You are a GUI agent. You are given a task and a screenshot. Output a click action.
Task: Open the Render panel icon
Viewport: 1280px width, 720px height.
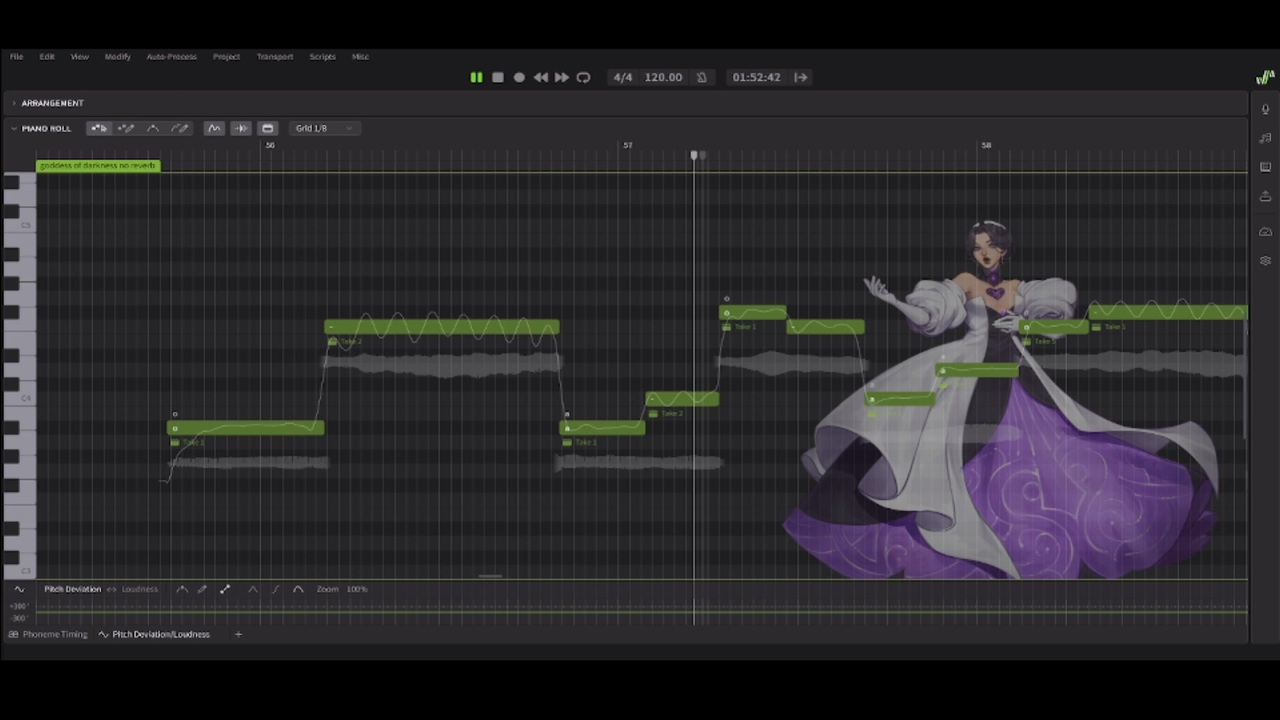[1265, 196]
